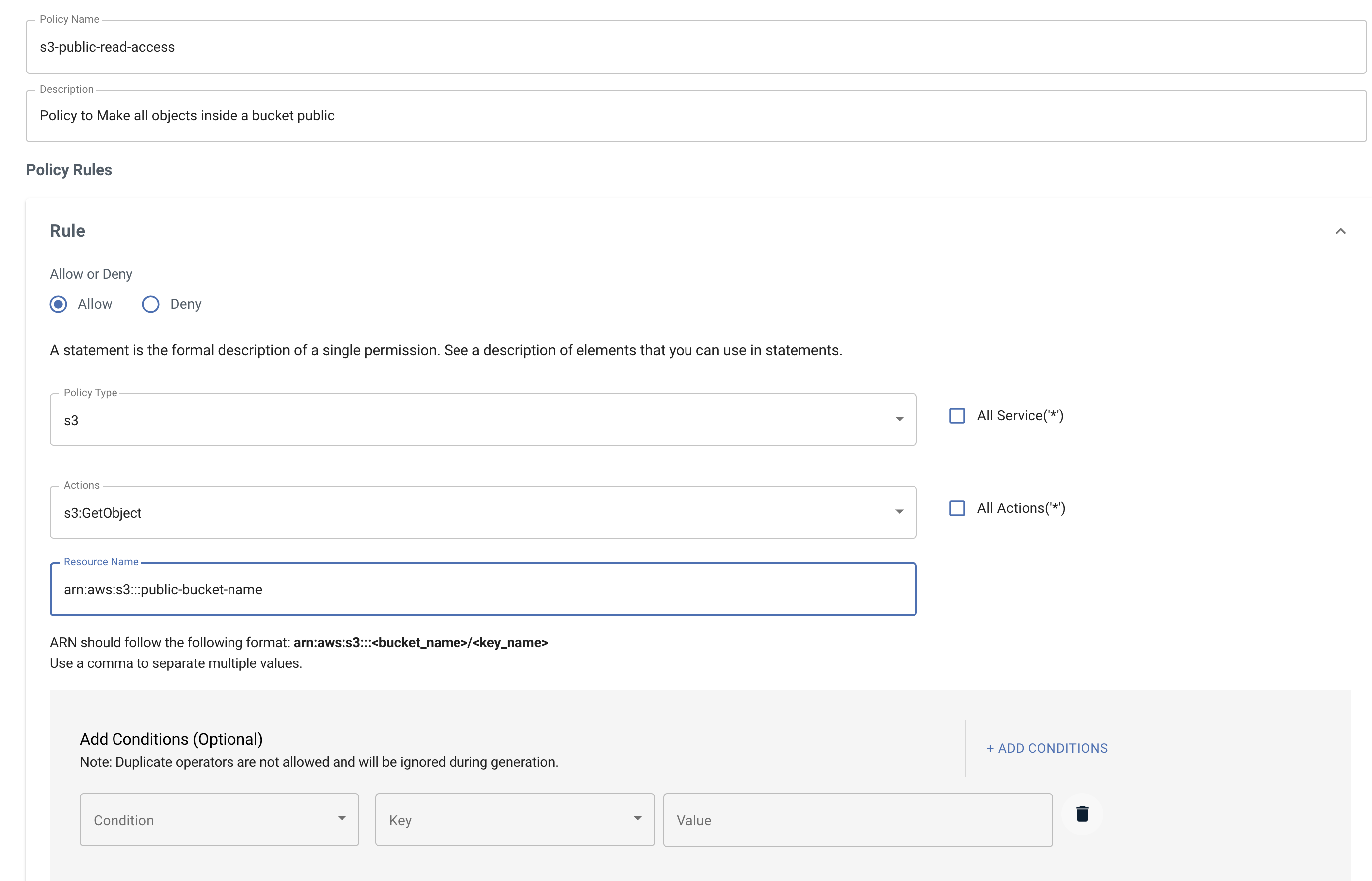Click the ARN format example text
The image size is (1372, 881).
pos(421,643)
